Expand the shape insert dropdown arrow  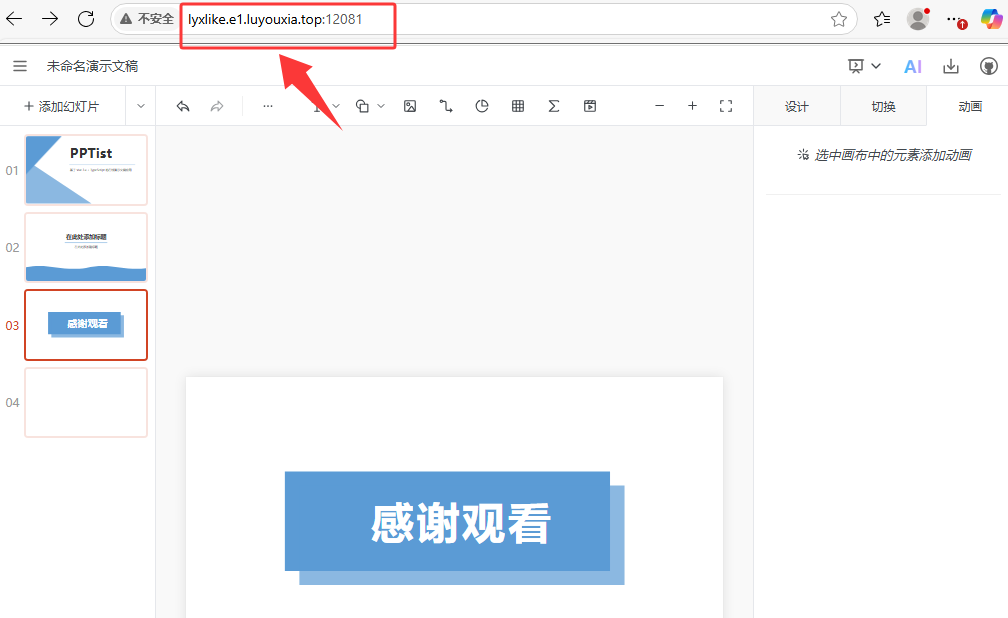pyautogui.click(x=380, y=105)
